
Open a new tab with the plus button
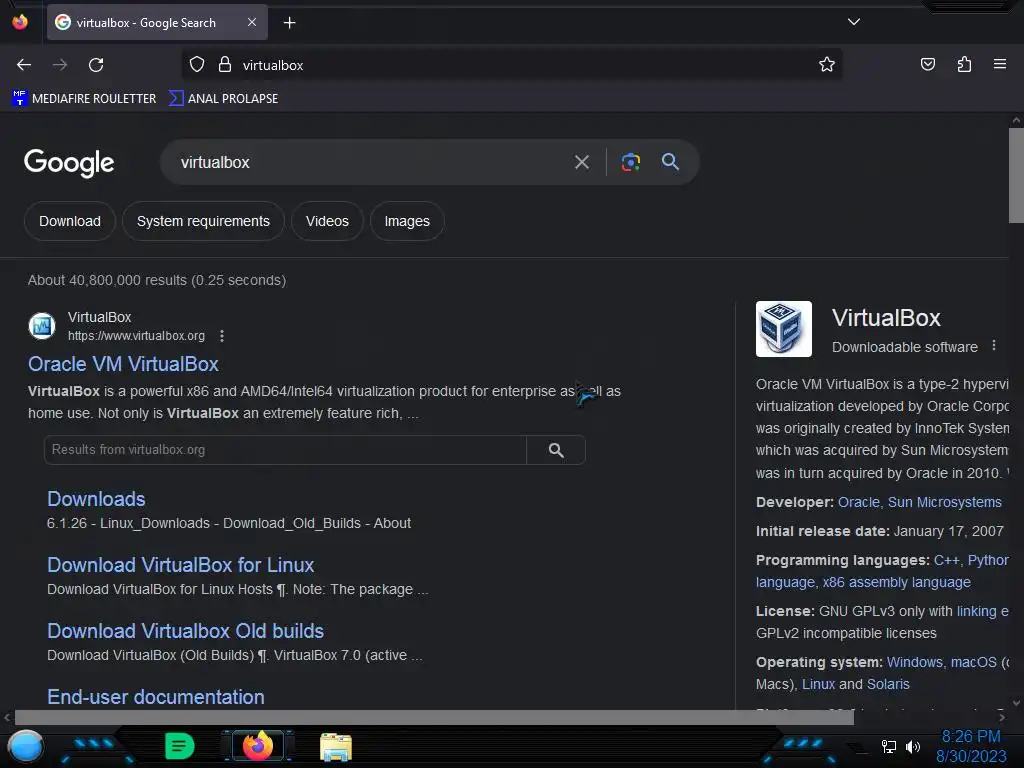(289, 23)
